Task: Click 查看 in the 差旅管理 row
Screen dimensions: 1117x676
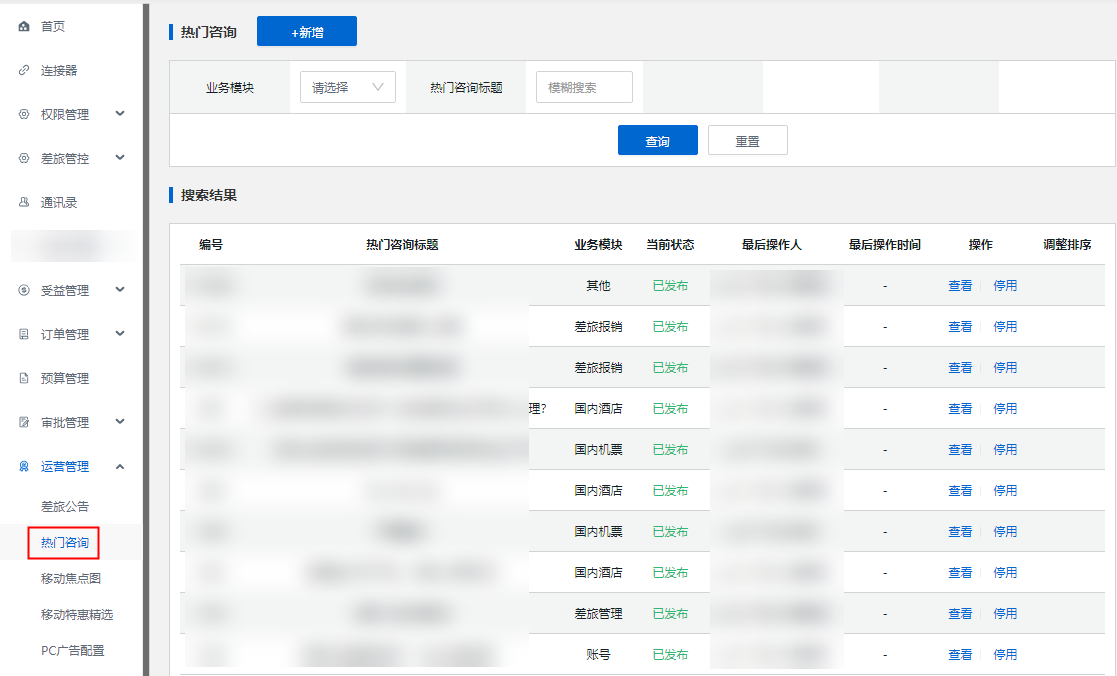Action: [x=960, y=613]
